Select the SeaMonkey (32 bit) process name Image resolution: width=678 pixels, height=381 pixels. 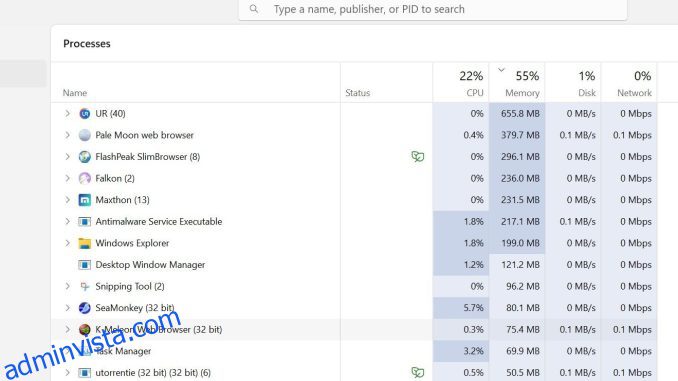pyautogui.click(x=134, y=308)
